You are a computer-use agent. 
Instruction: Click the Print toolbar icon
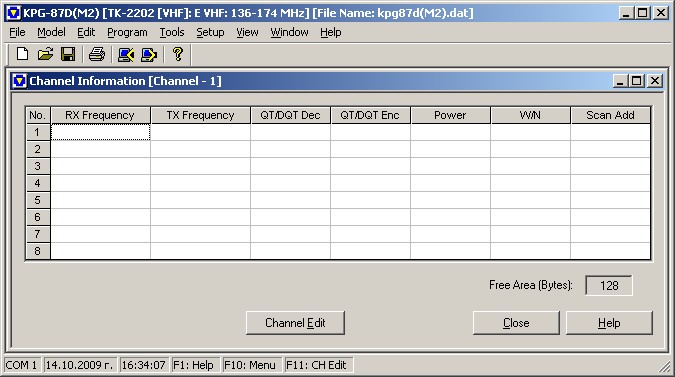coord(97,54)
